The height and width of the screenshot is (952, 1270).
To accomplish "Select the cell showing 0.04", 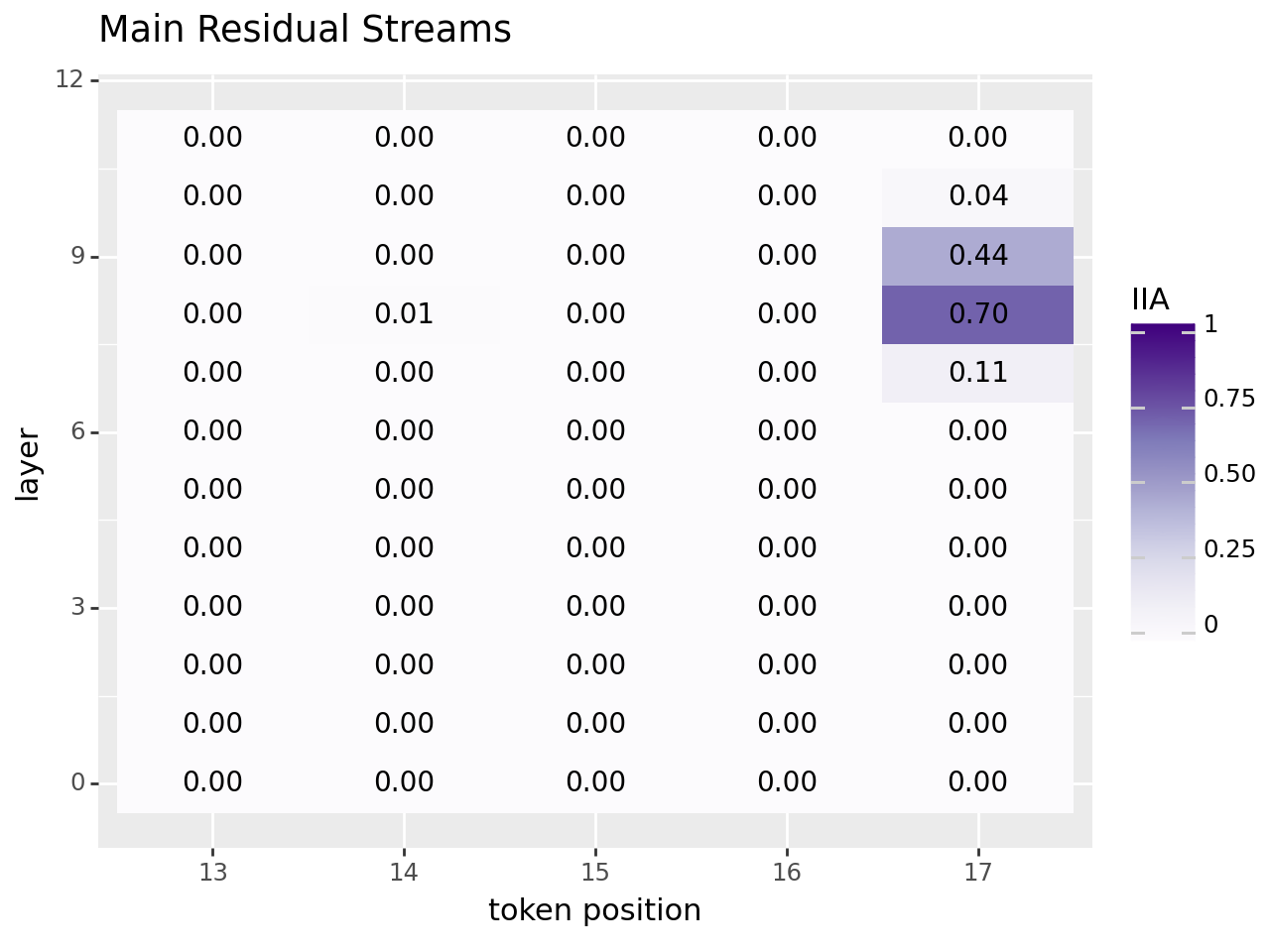I will click(977, 196).
